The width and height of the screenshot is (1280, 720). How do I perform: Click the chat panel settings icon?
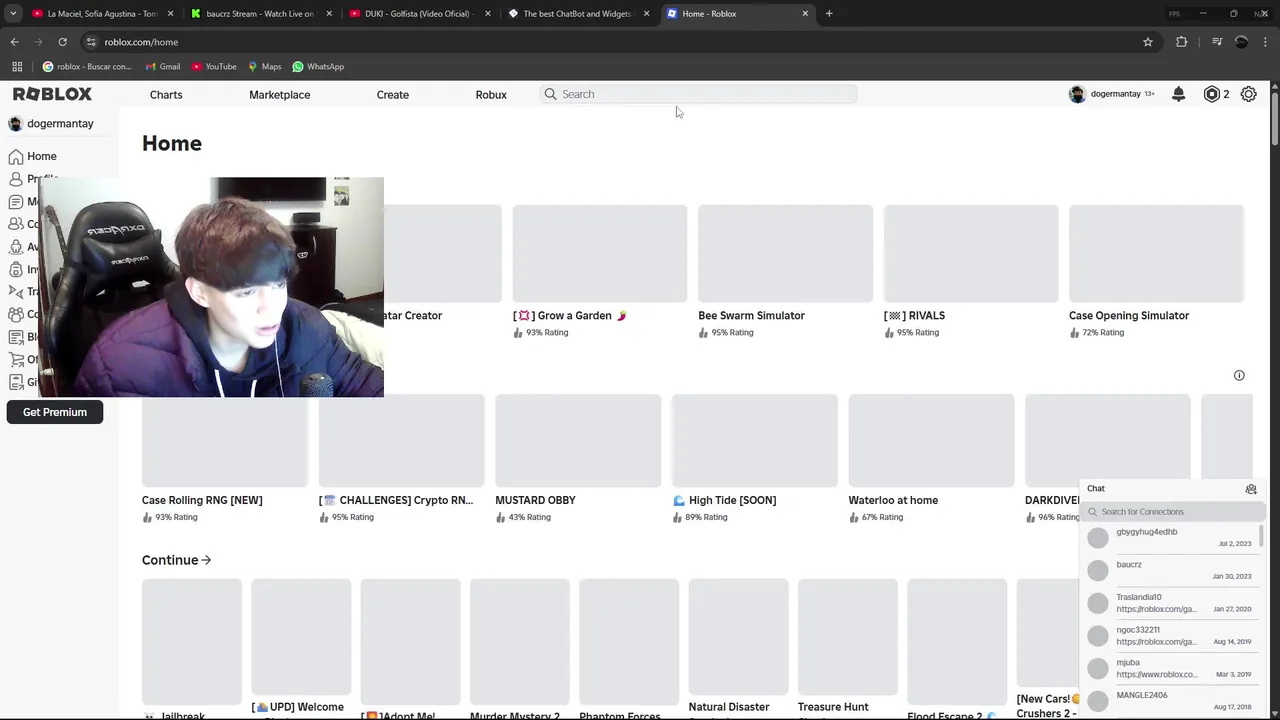(x=1251, y=489)
